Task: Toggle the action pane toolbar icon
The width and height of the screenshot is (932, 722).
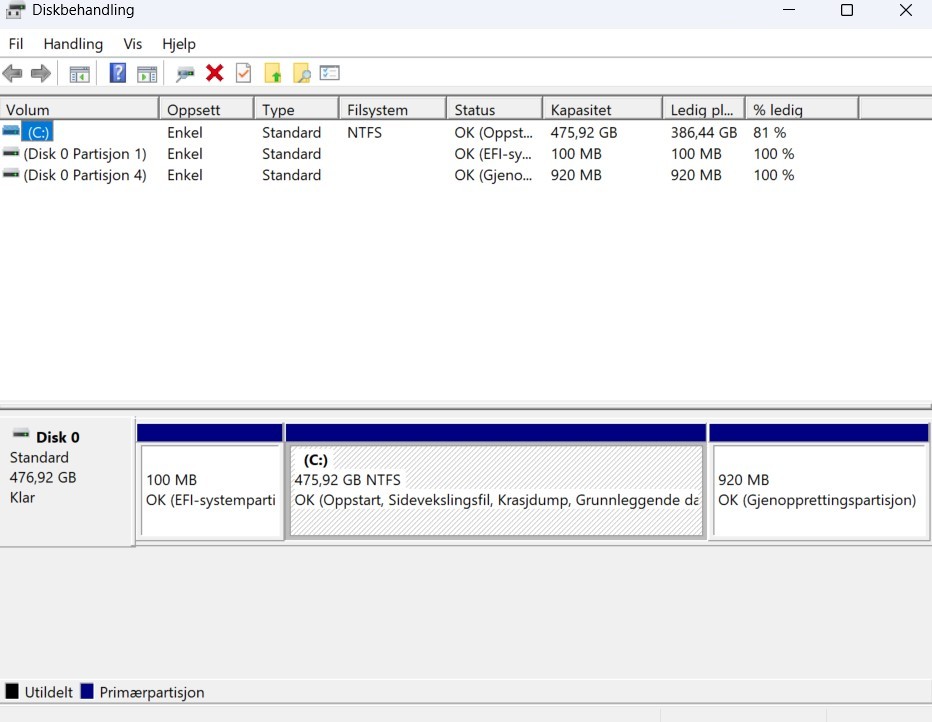Action: click(x=146, y=72)
